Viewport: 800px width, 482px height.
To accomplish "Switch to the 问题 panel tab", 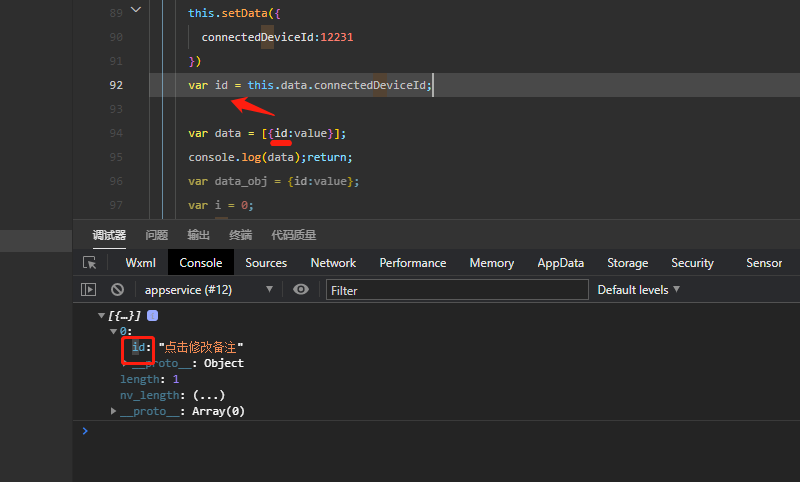I will pyautogui.click(x=157, y=235).
